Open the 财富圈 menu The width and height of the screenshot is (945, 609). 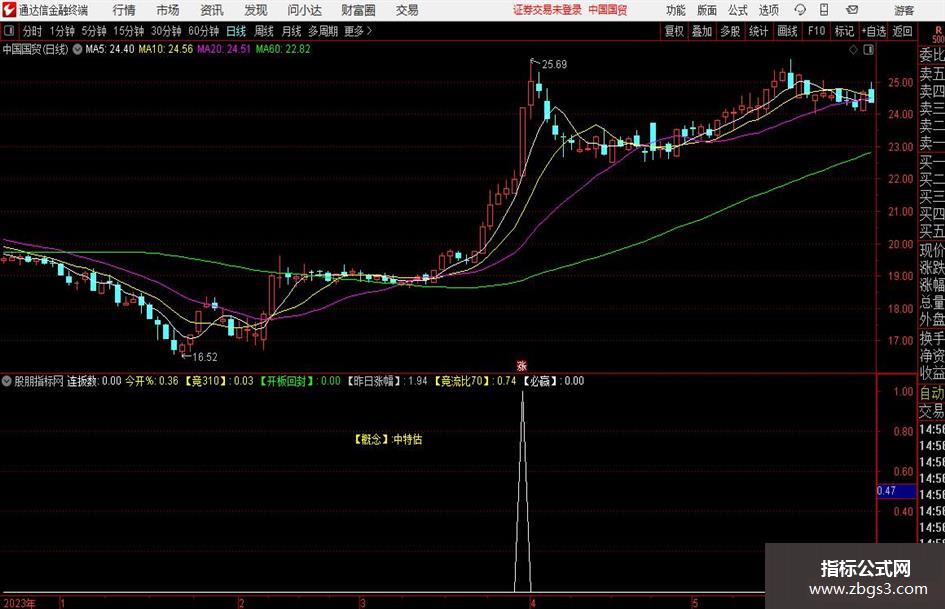(359, 10)
